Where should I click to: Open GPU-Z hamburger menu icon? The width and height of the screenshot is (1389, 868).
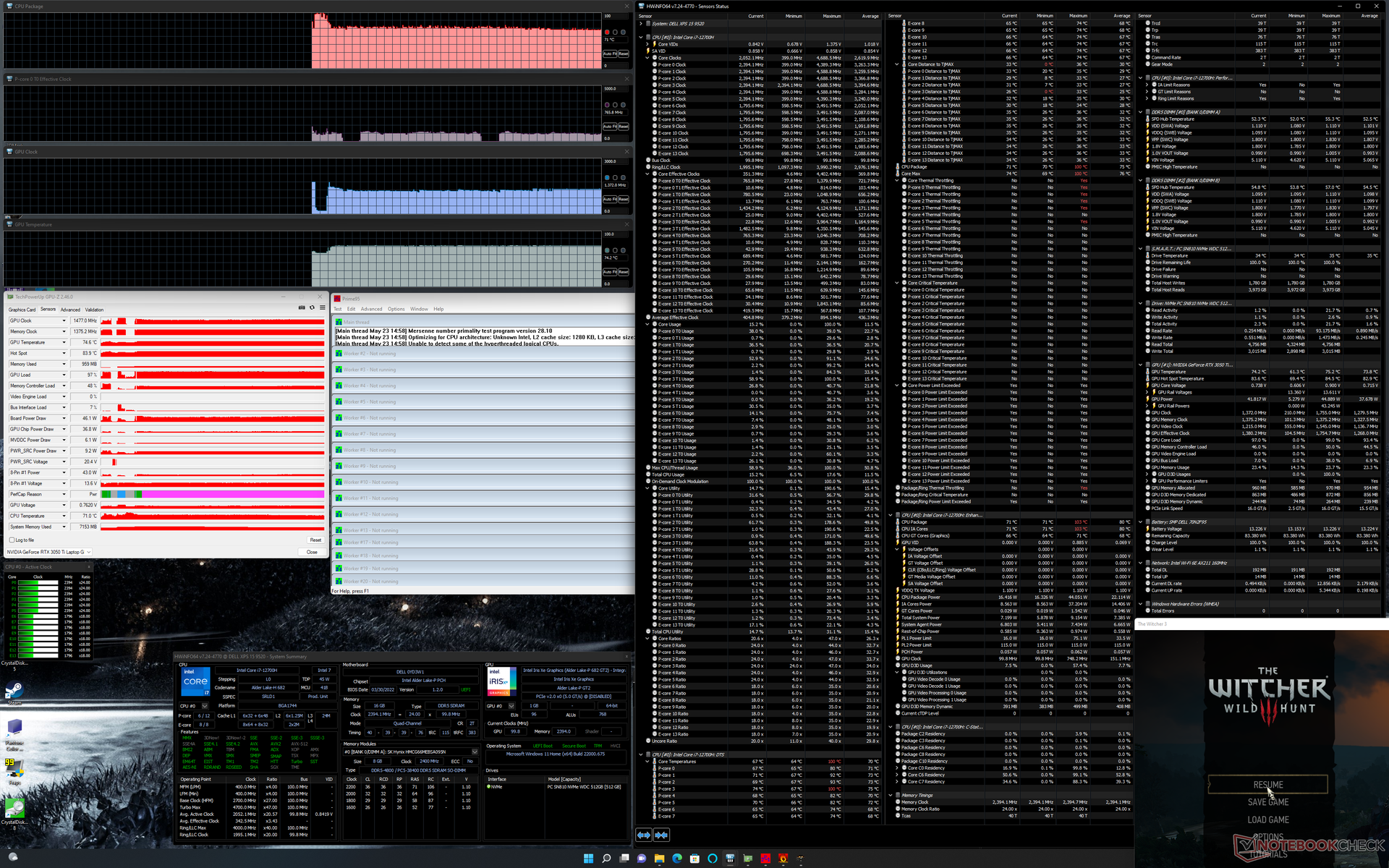[322, 307]
